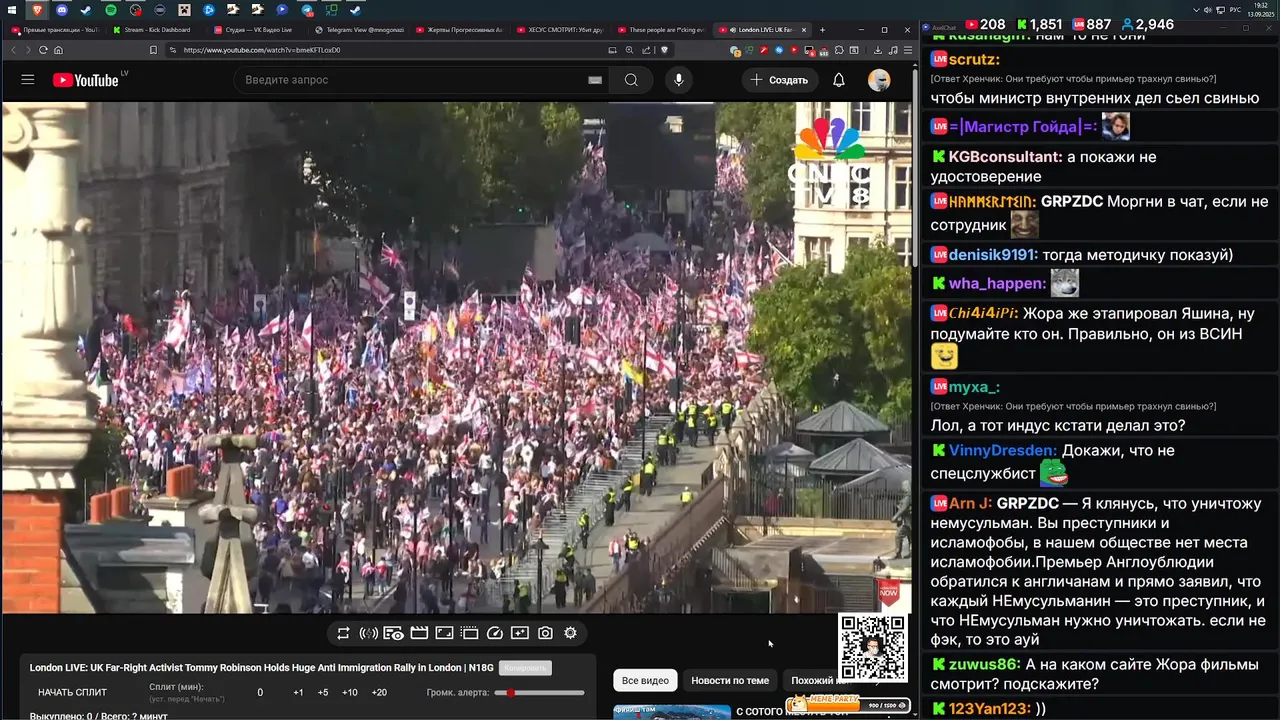This screenshot has width=1280, height=720.
Task: Add +1 minute to split
Action: [298, 692]
